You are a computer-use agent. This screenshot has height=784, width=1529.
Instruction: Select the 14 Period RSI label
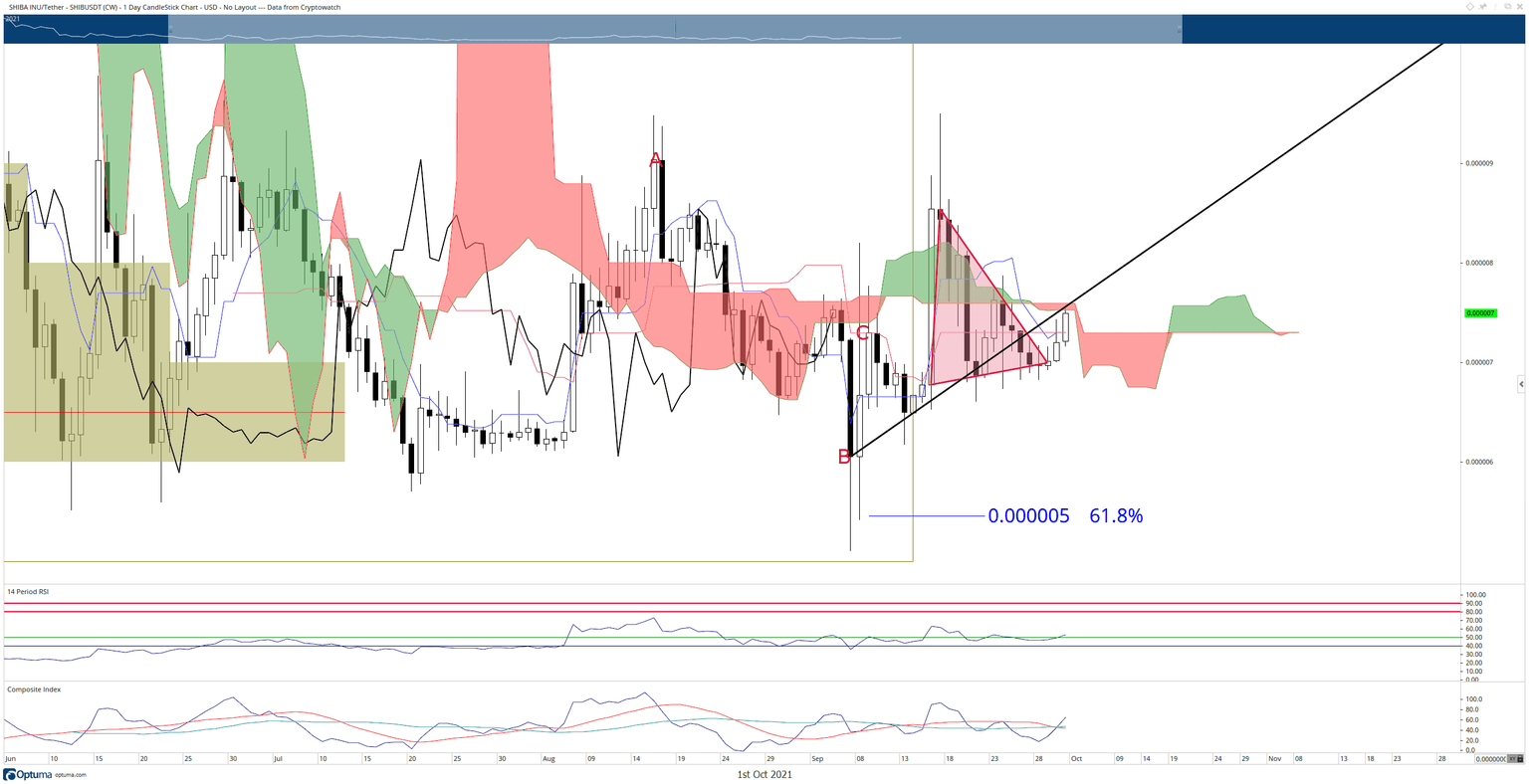click(x=28, y=591)
